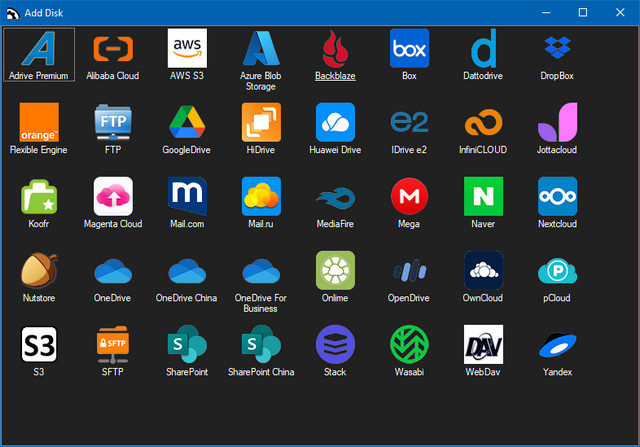Choose the FTP connection icon
The height and width of the screenshot is (447, 640).
pos(113,122)
